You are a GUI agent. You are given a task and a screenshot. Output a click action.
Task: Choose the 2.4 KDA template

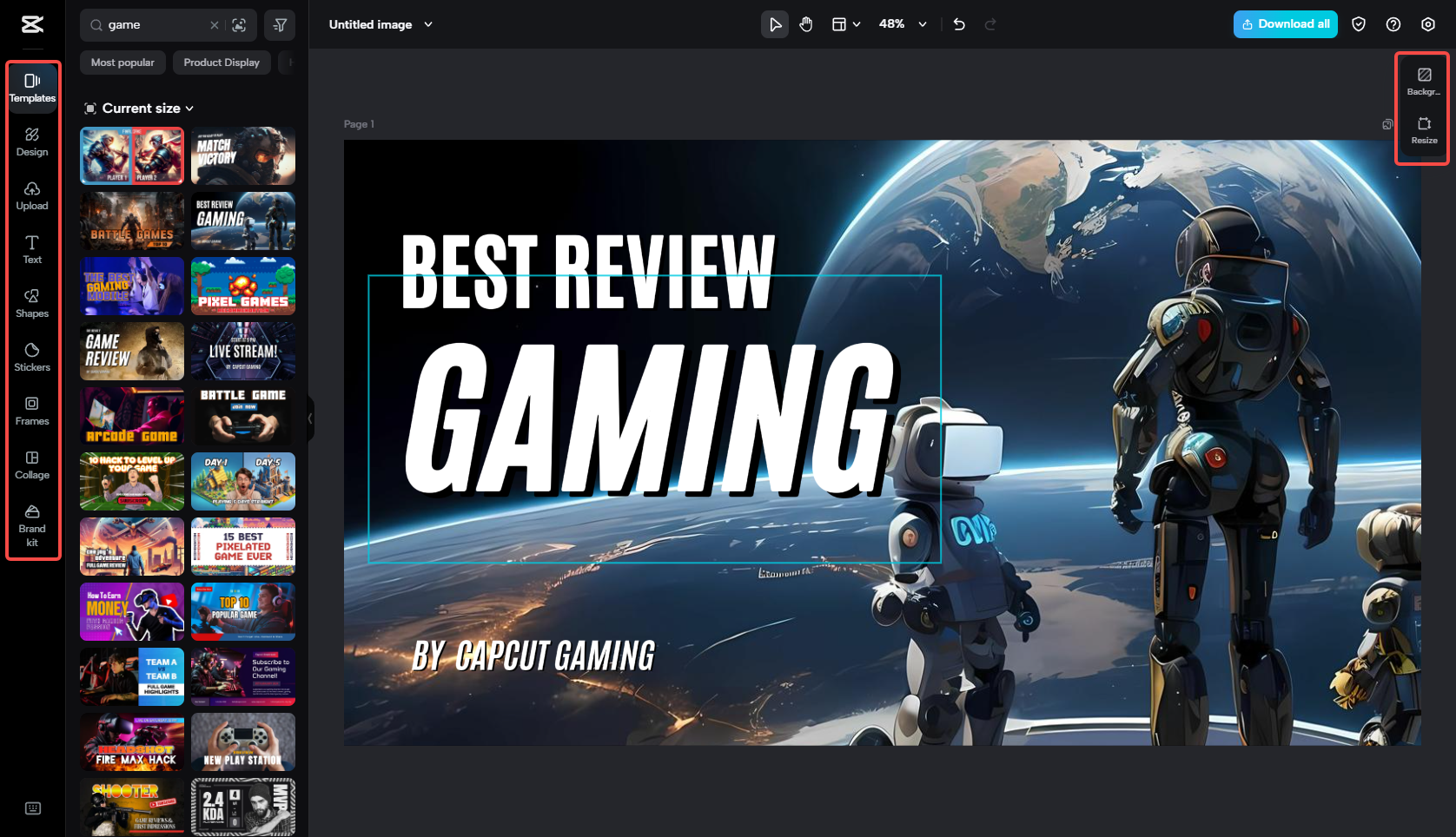[243, 807]
